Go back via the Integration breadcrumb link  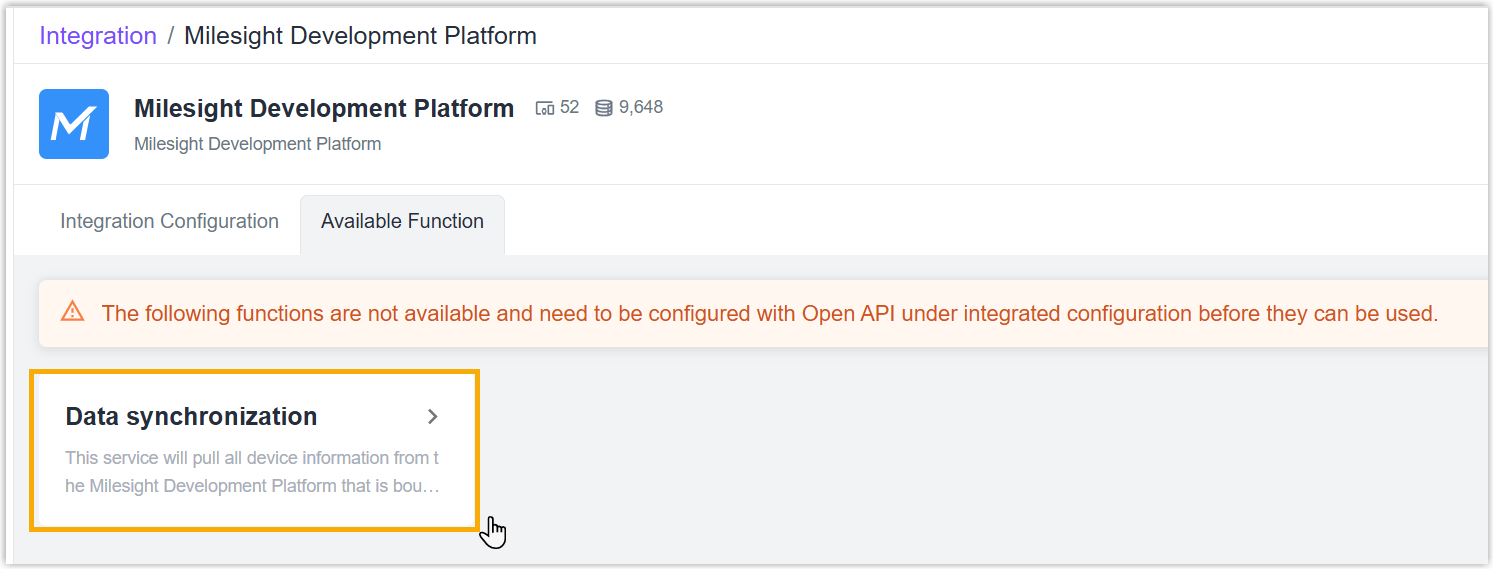point(98,36)
